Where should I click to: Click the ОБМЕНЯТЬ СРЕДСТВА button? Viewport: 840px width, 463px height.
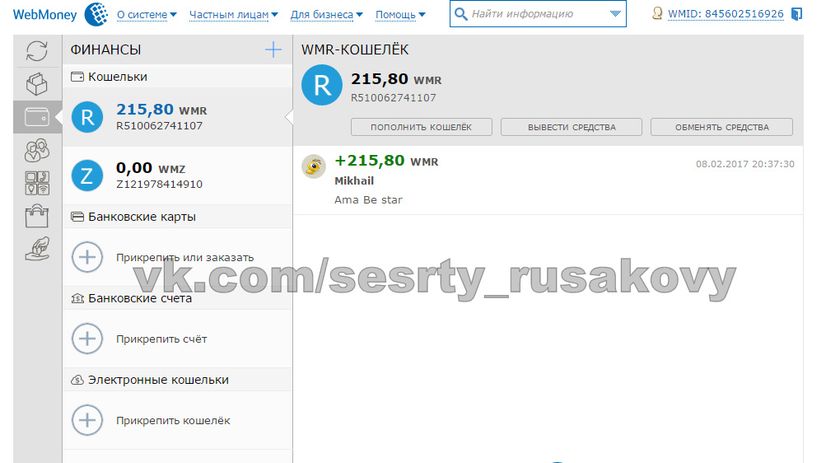tap(722, 127)
